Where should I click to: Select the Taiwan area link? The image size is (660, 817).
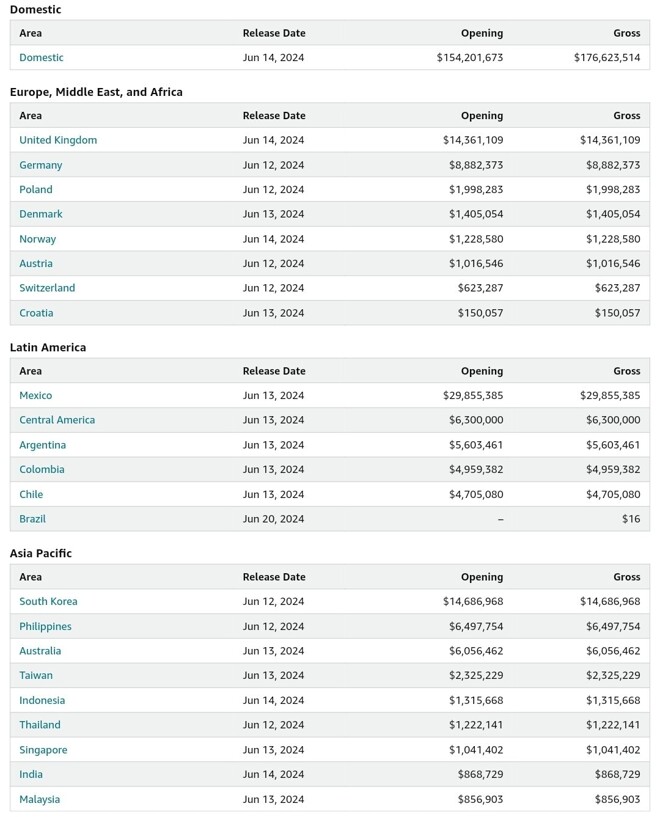36,676
